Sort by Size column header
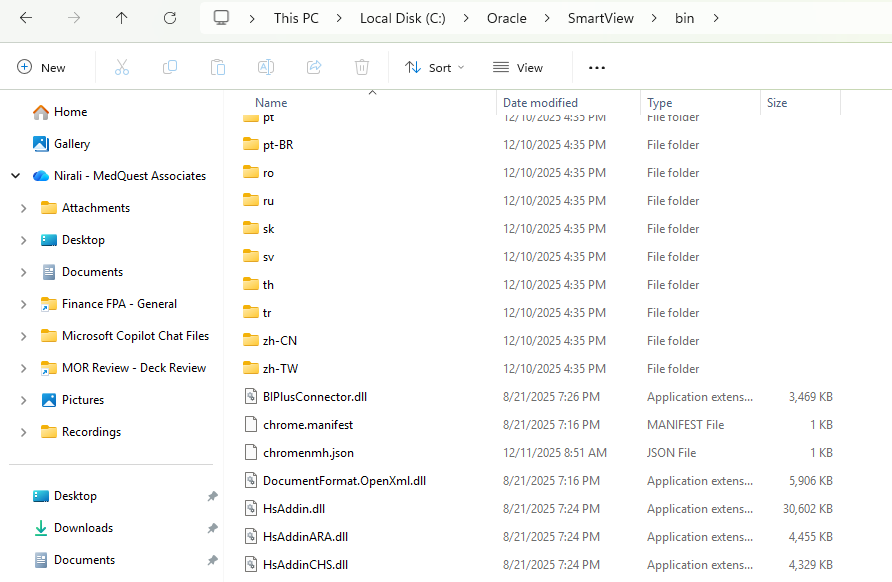Image resolution: width=892 pixels, height=582 pixels. 777,102
